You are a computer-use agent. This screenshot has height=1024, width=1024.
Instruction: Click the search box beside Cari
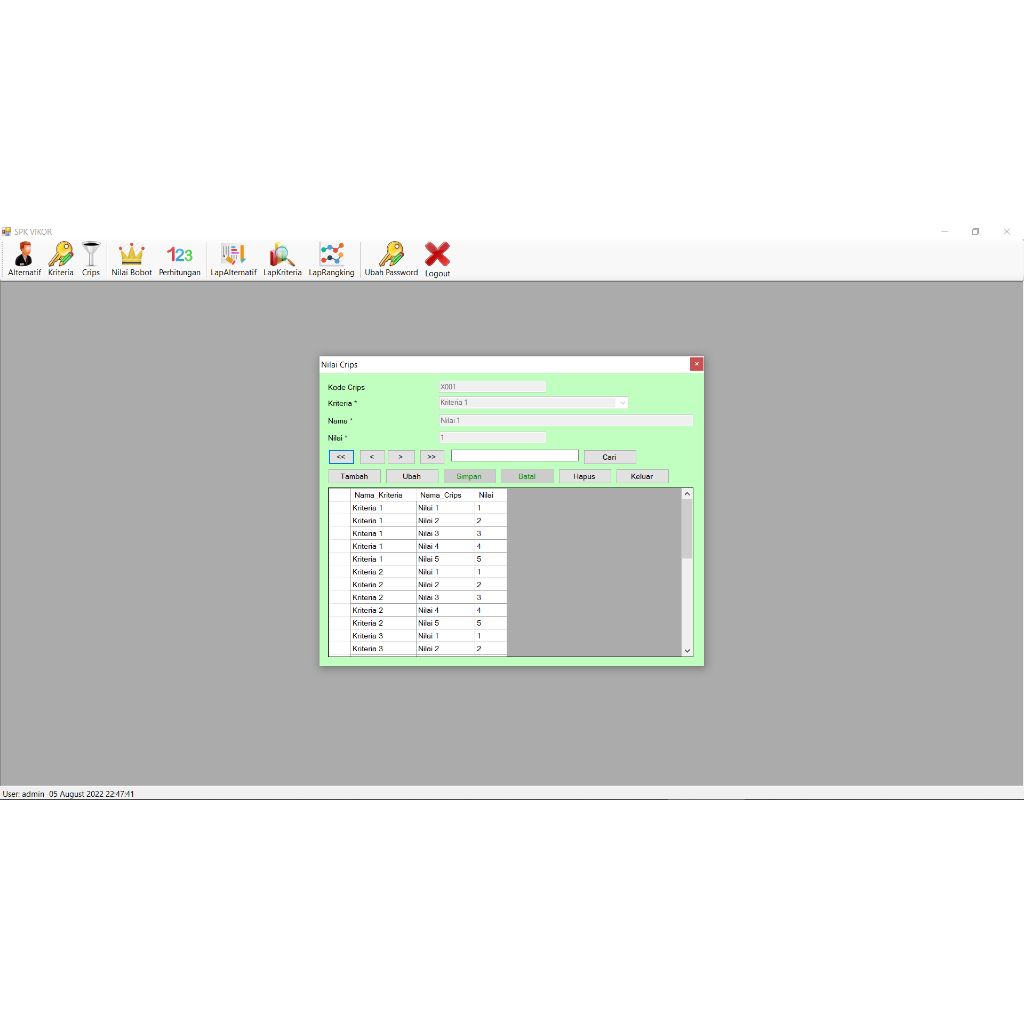click(x=515, y=456)
